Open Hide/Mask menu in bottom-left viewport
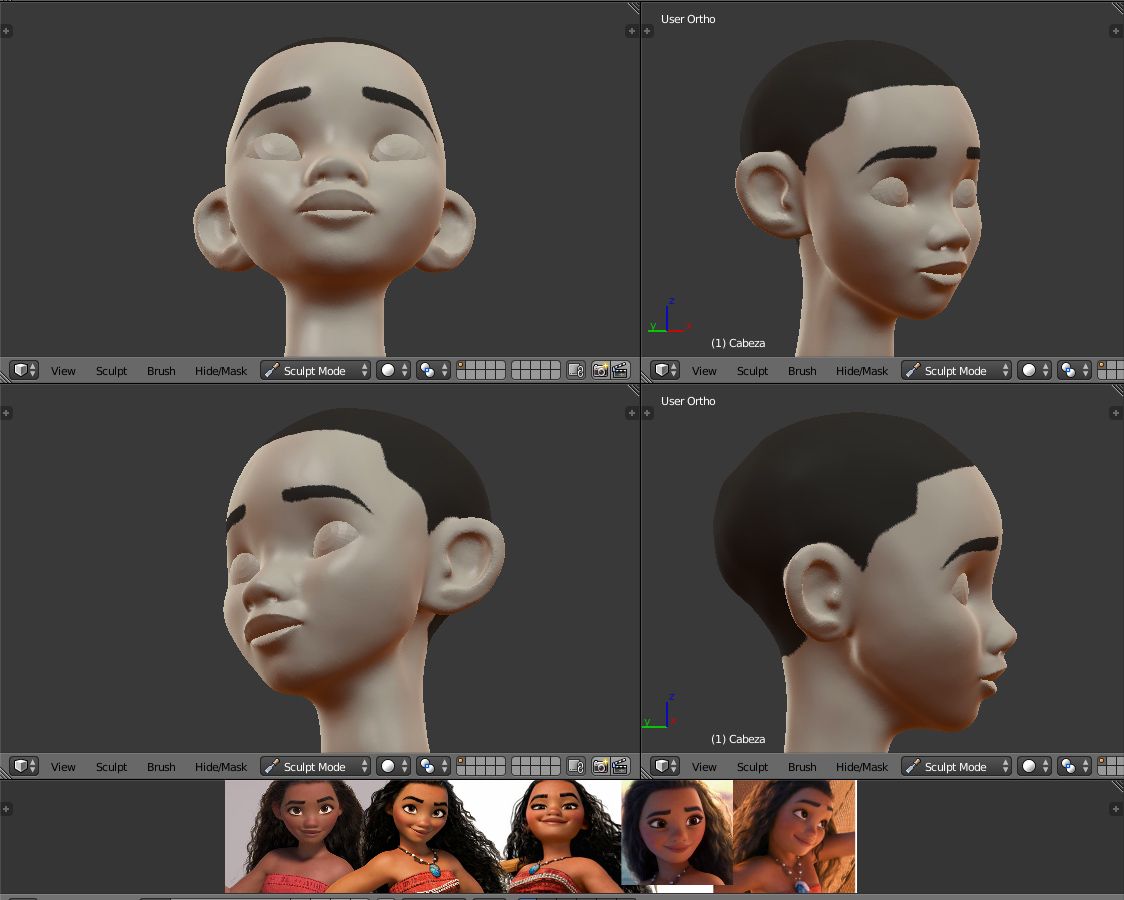This screenshot has height=900, width=1124. click(221, 766)
